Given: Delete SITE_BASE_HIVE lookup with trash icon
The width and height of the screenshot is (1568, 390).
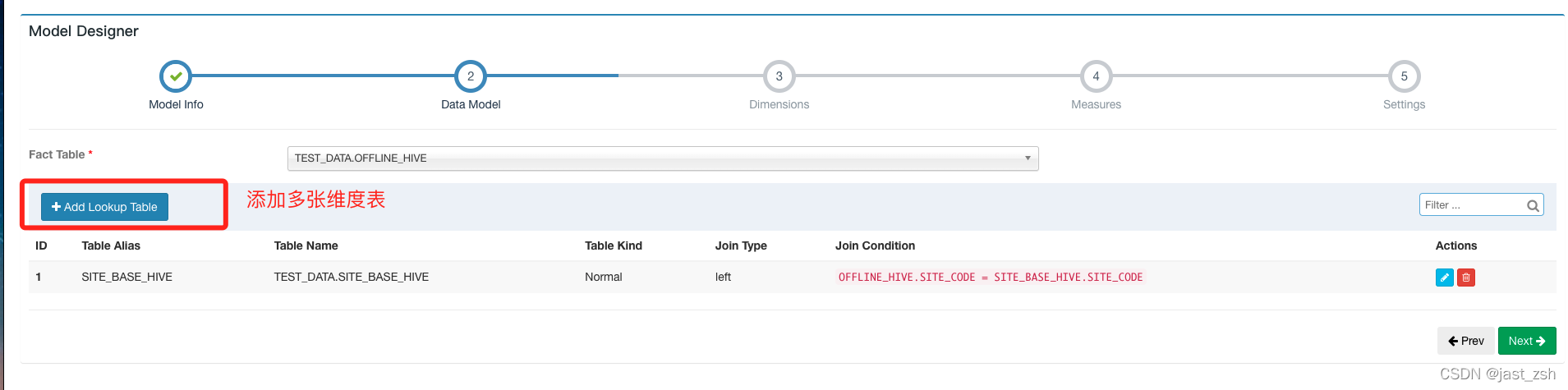Looking at the screenshot, I should point(1466,278).
